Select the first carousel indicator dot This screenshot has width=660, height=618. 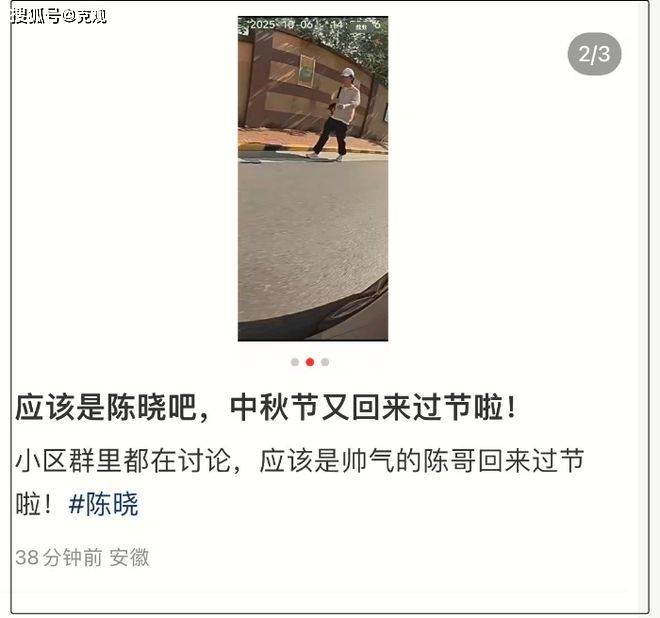[295, 362]
